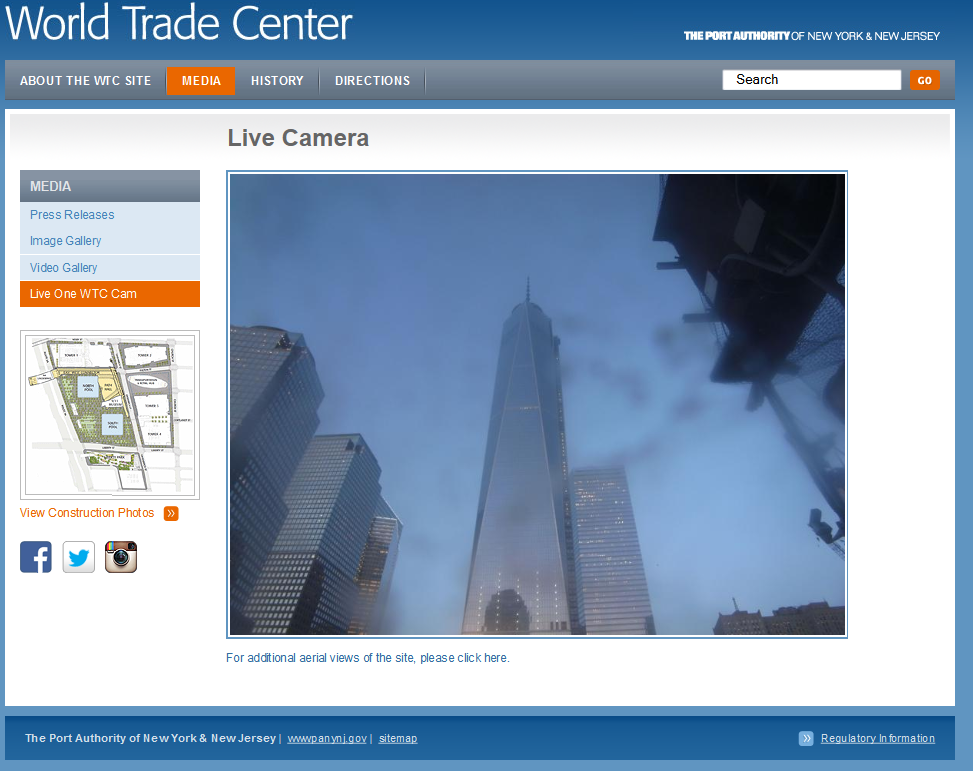Image resolution: width=973 pixels, height=771 pixels.
Task: Click the live camera image
Action: pos(537,404)
